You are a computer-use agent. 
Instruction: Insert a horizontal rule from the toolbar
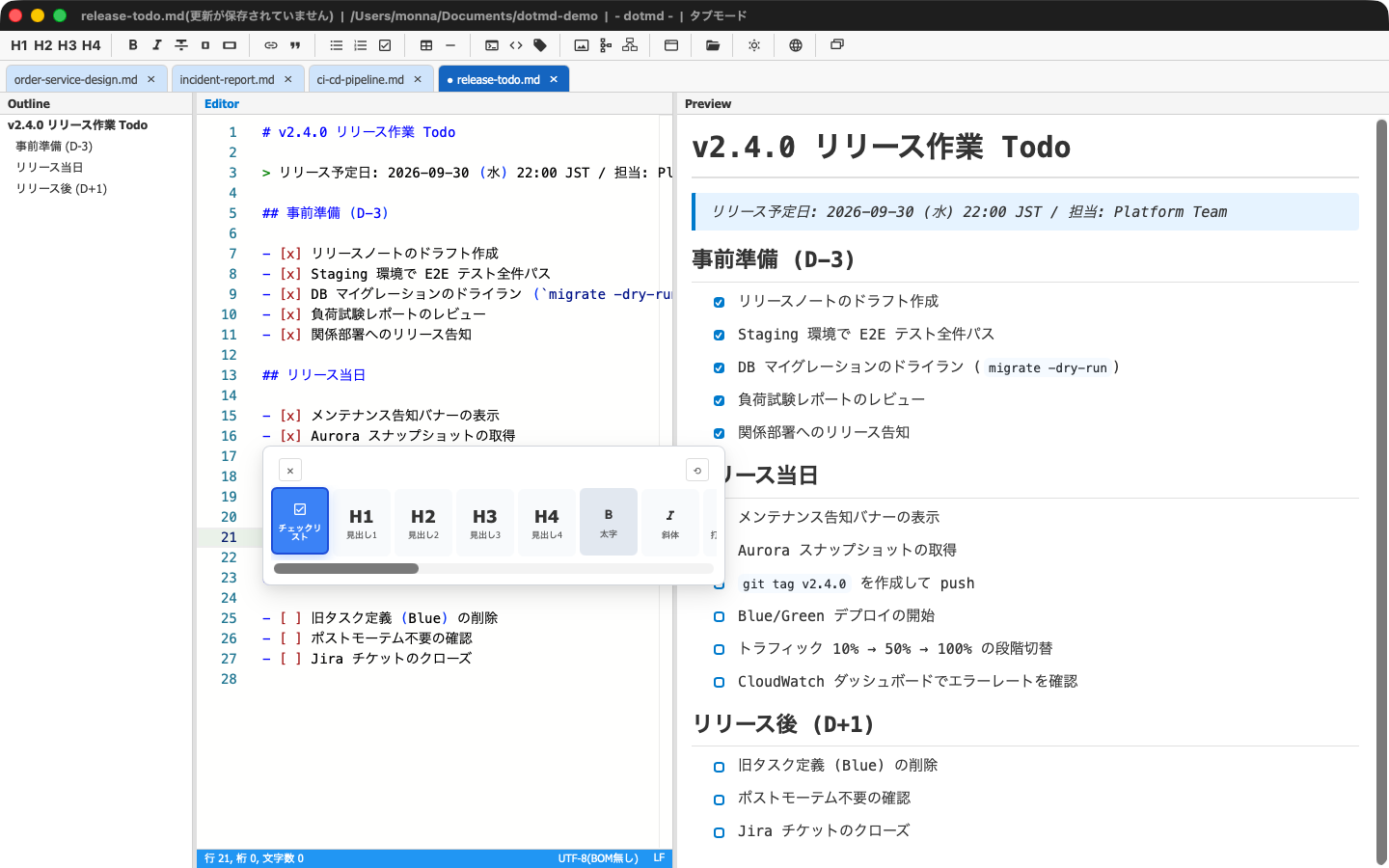pyautogui.click(x=450, y=45)
